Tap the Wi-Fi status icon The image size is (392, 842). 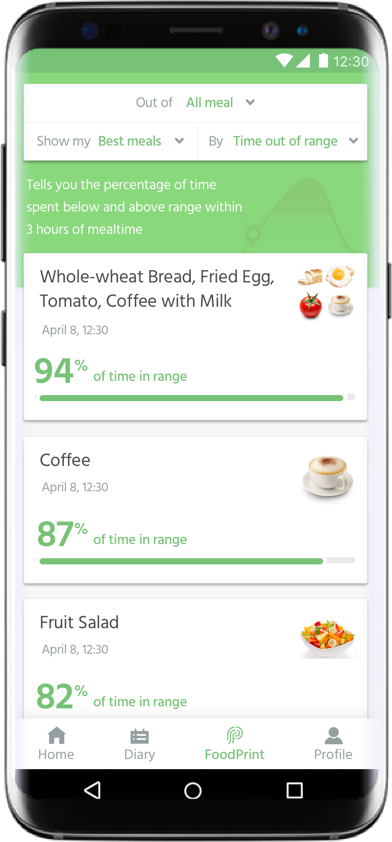click(x=284, y=61)
